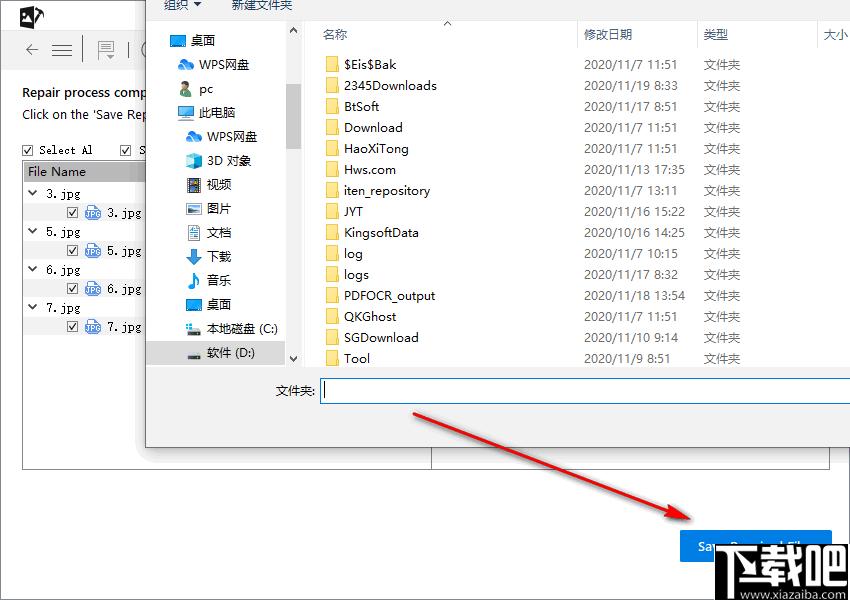Select the 6.jpg JPG file icon

pyautogui.click(x=93, y=288)
